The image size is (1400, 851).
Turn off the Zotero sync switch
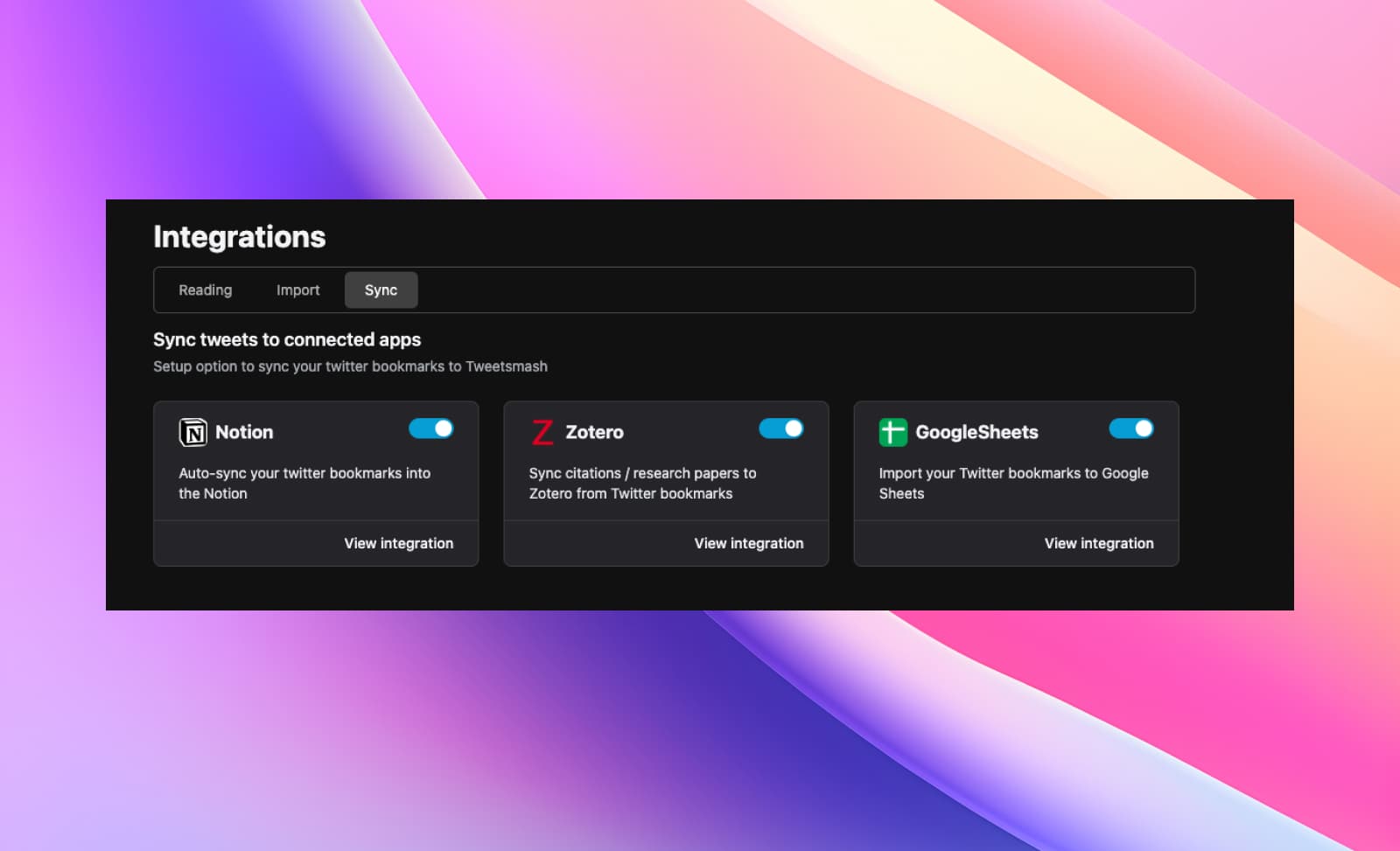coord(781,429)
